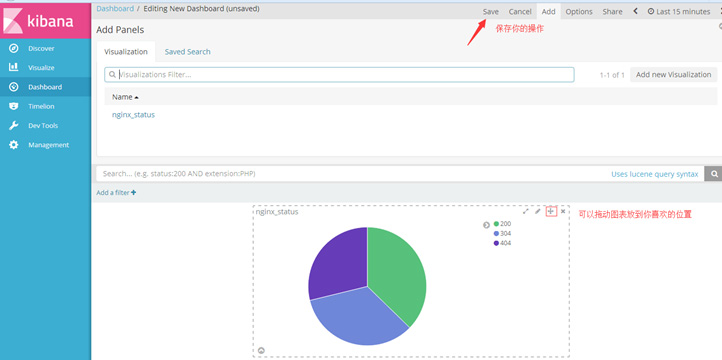This screenshot has width=722, height=360.
Task: Click Save in top menu
Action: click(x=491, y=12)
